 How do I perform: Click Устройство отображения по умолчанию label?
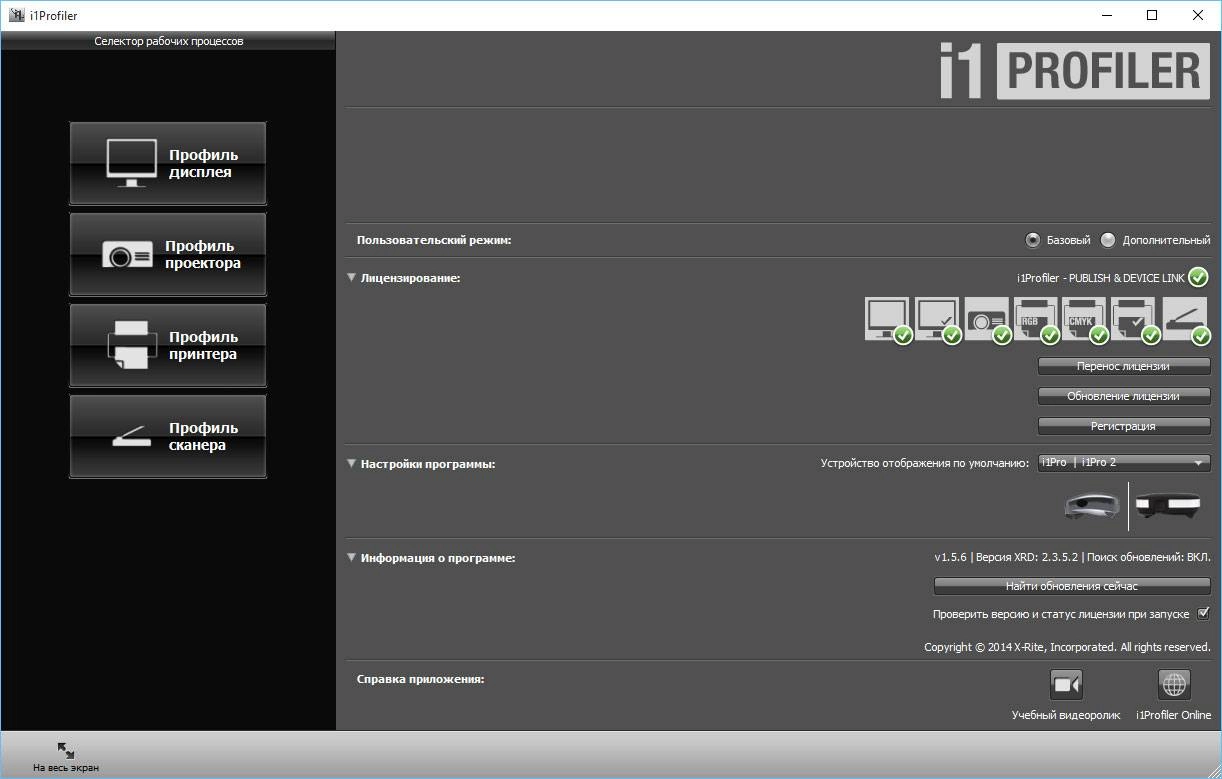coord(925,463)
